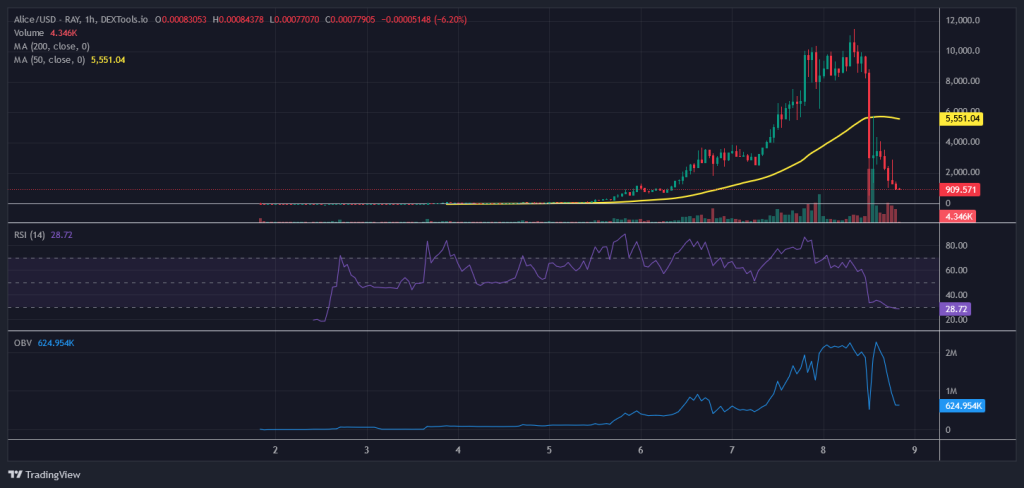Click the 624.954K value beside OBV legend
Image resolution: width=1024 pixels, height=488 pixels.
55,342
